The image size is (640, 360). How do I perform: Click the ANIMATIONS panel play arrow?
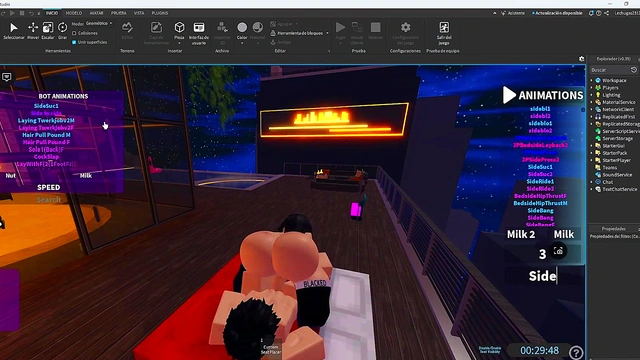pos(509,95)
